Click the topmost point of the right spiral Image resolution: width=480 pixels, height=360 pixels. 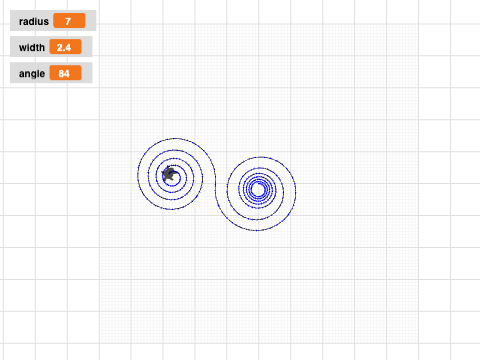point(260,157)
